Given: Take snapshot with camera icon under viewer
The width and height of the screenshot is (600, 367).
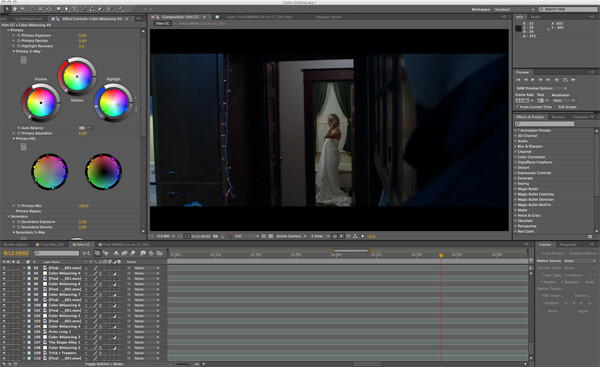Looking at the screenshot, I should [x=215, y=236].
